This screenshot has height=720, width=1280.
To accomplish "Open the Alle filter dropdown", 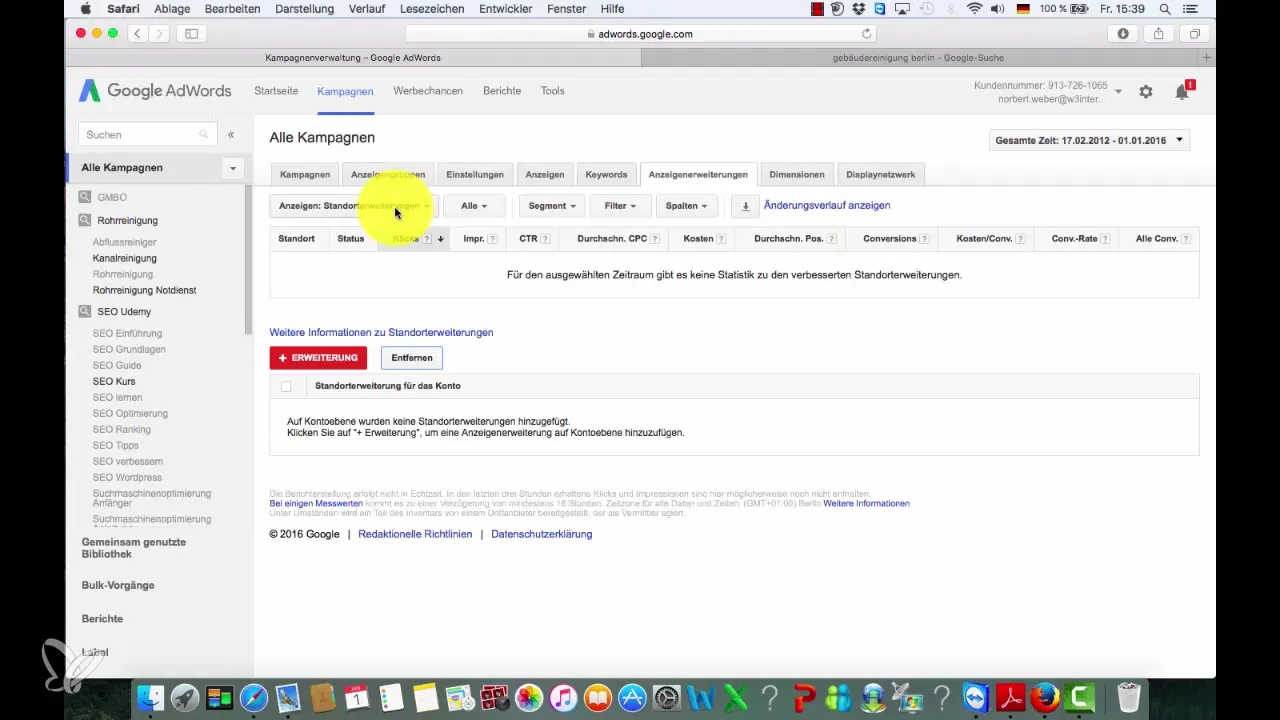I will [474, 206].
